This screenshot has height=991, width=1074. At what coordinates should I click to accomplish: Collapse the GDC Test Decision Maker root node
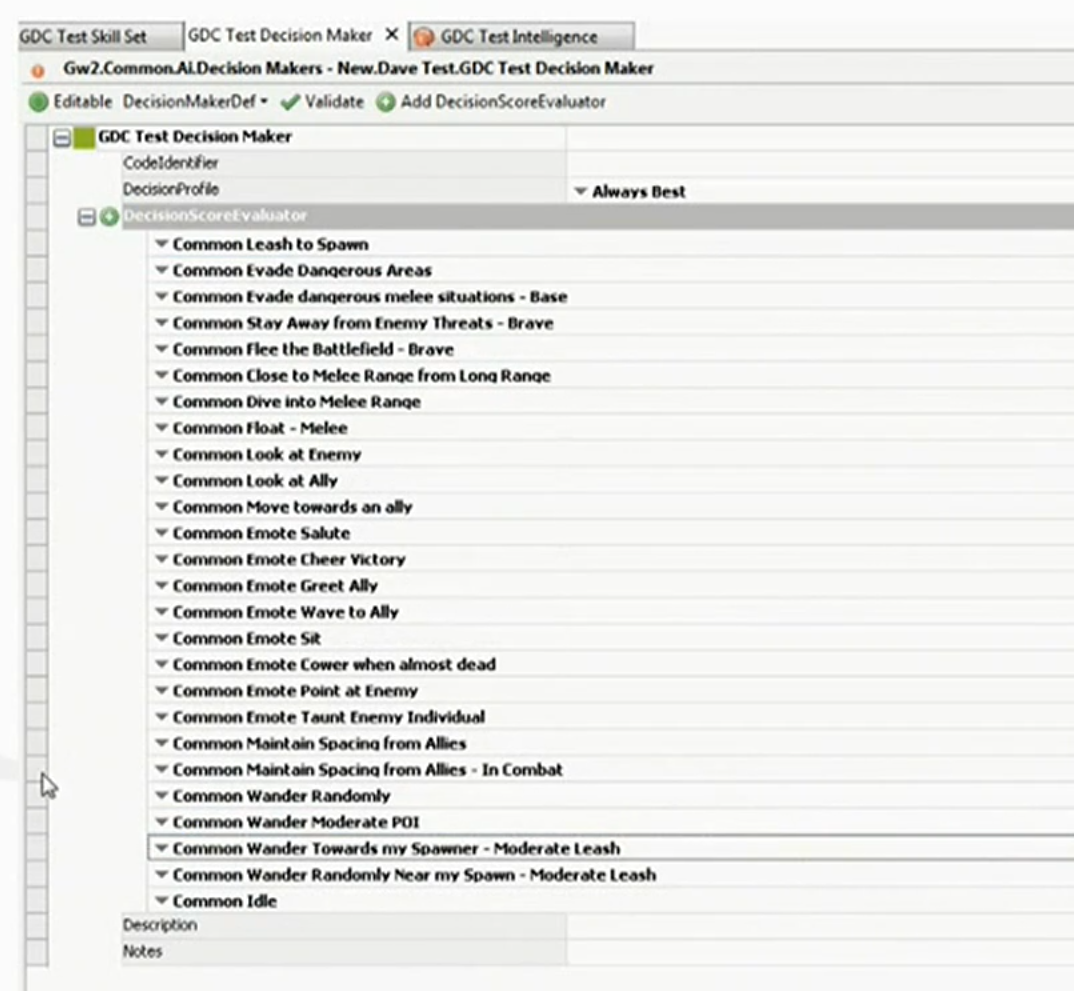point(62,138)
